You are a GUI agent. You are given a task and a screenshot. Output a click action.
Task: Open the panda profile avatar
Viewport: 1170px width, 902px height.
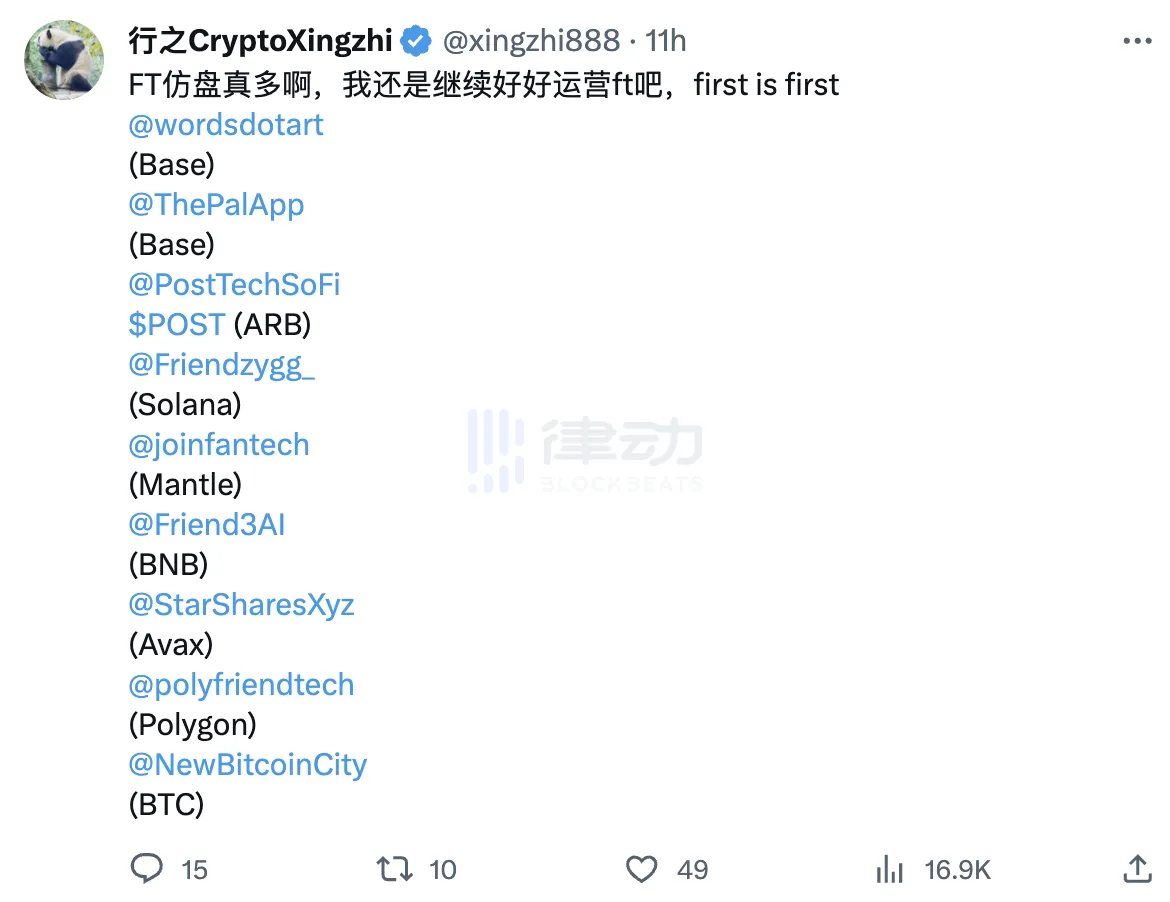[x=64, y=60]
